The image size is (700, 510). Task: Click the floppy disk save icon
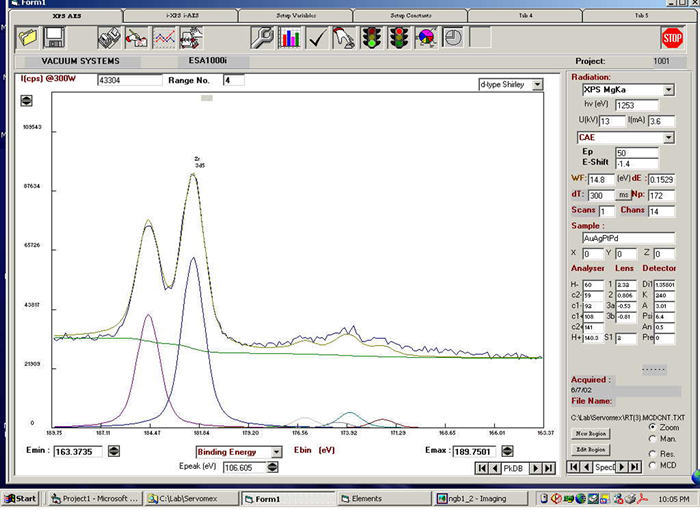point(54,38)
